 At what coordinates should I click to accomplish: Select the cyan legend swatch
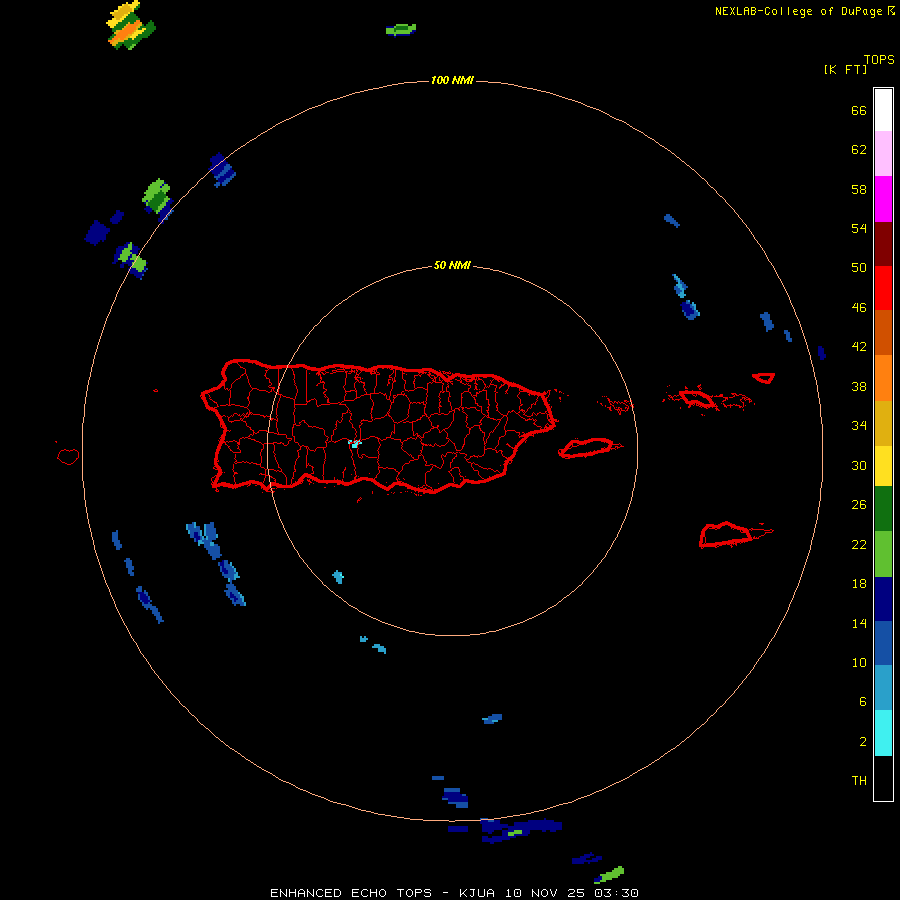(883, 733)
